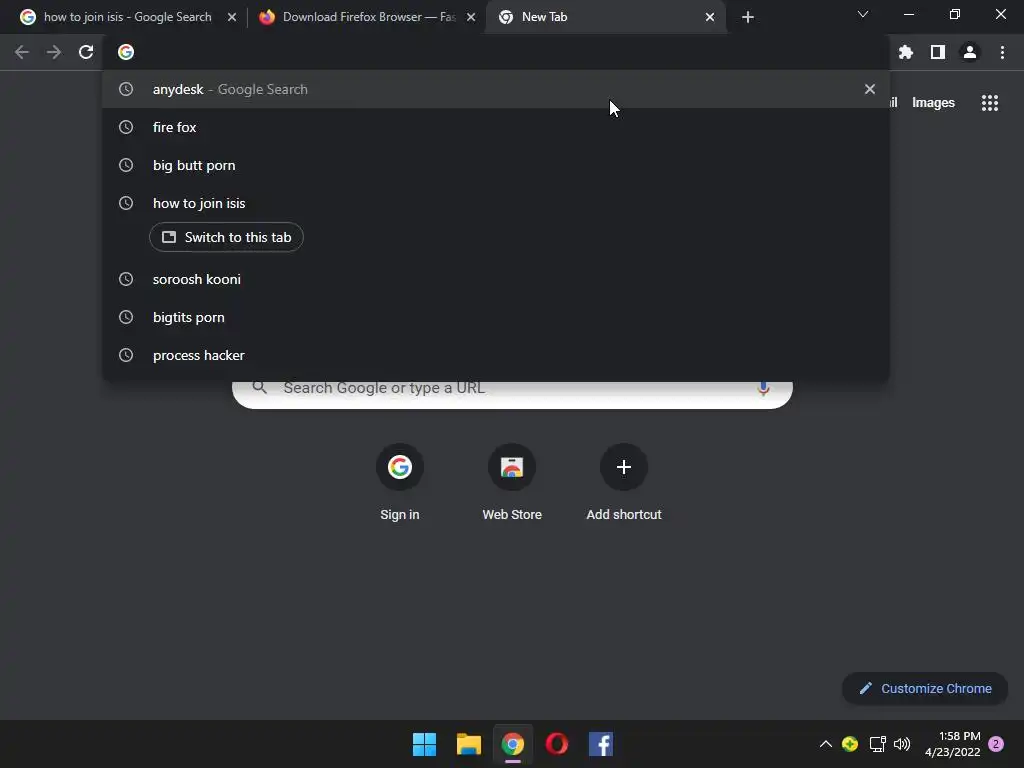Click the voice search microphone
Image resolution: width=1024 pixels, height=768 pixels.
[x=763, y=389]
